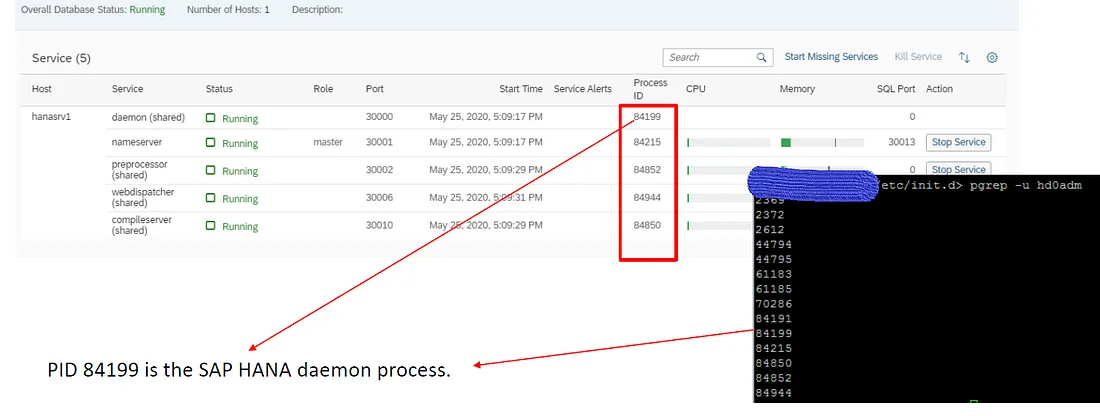Click the CPU column header
Viewport: 1100px width, 416px height.
click(696, 89)
